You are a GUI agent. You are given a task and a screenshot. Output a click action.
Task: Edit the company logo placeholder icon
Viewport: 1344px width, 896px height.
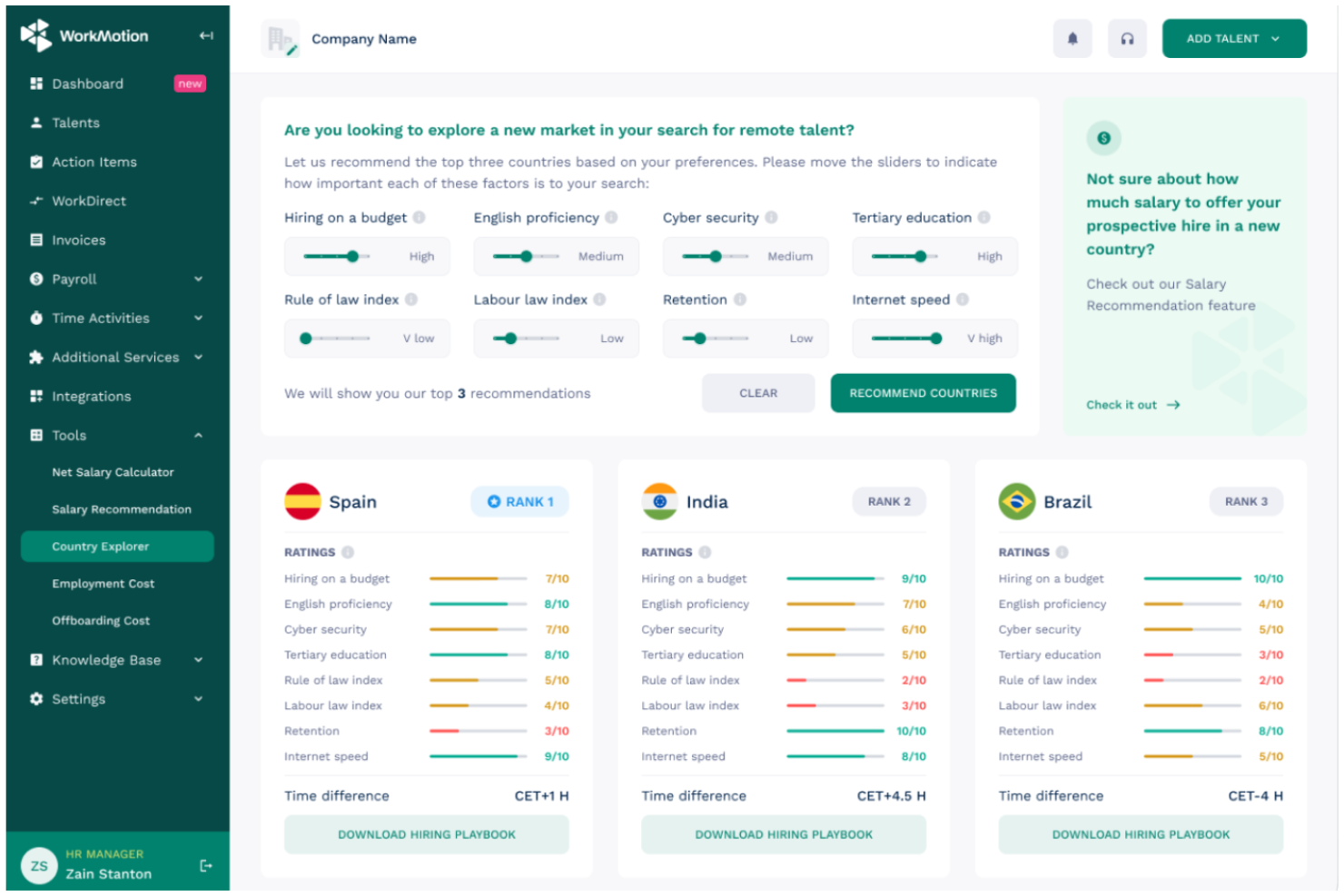click(281, 39)
